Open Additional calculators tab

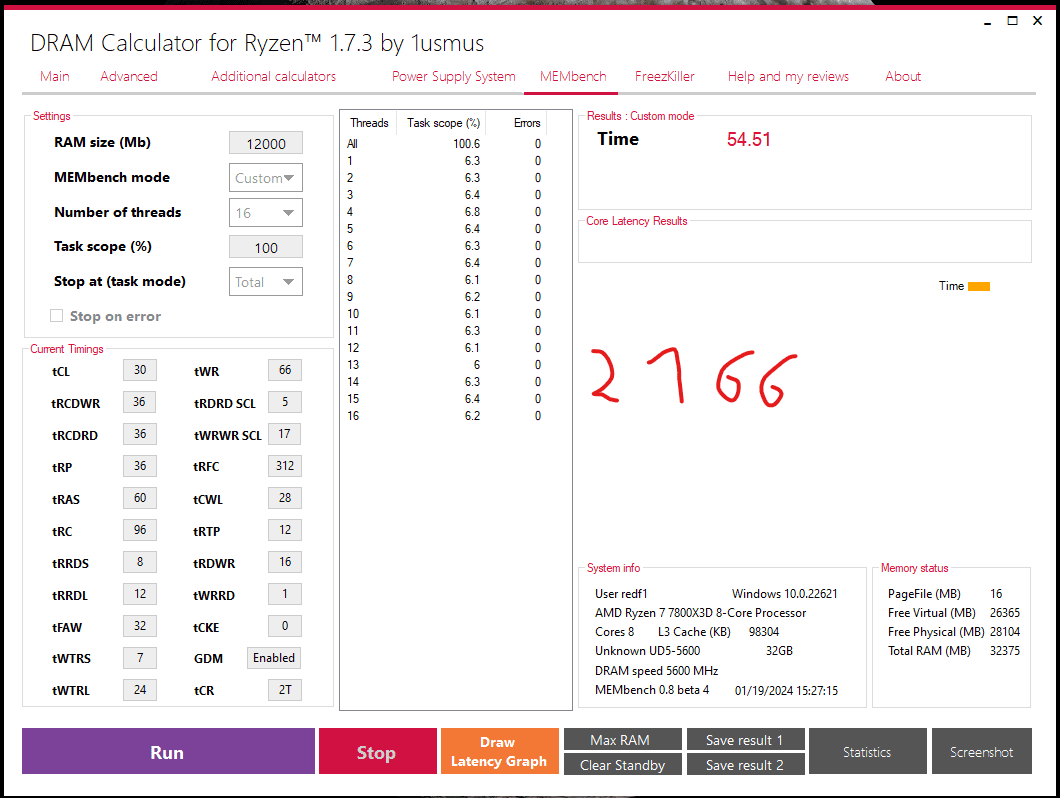coord(273,76)
